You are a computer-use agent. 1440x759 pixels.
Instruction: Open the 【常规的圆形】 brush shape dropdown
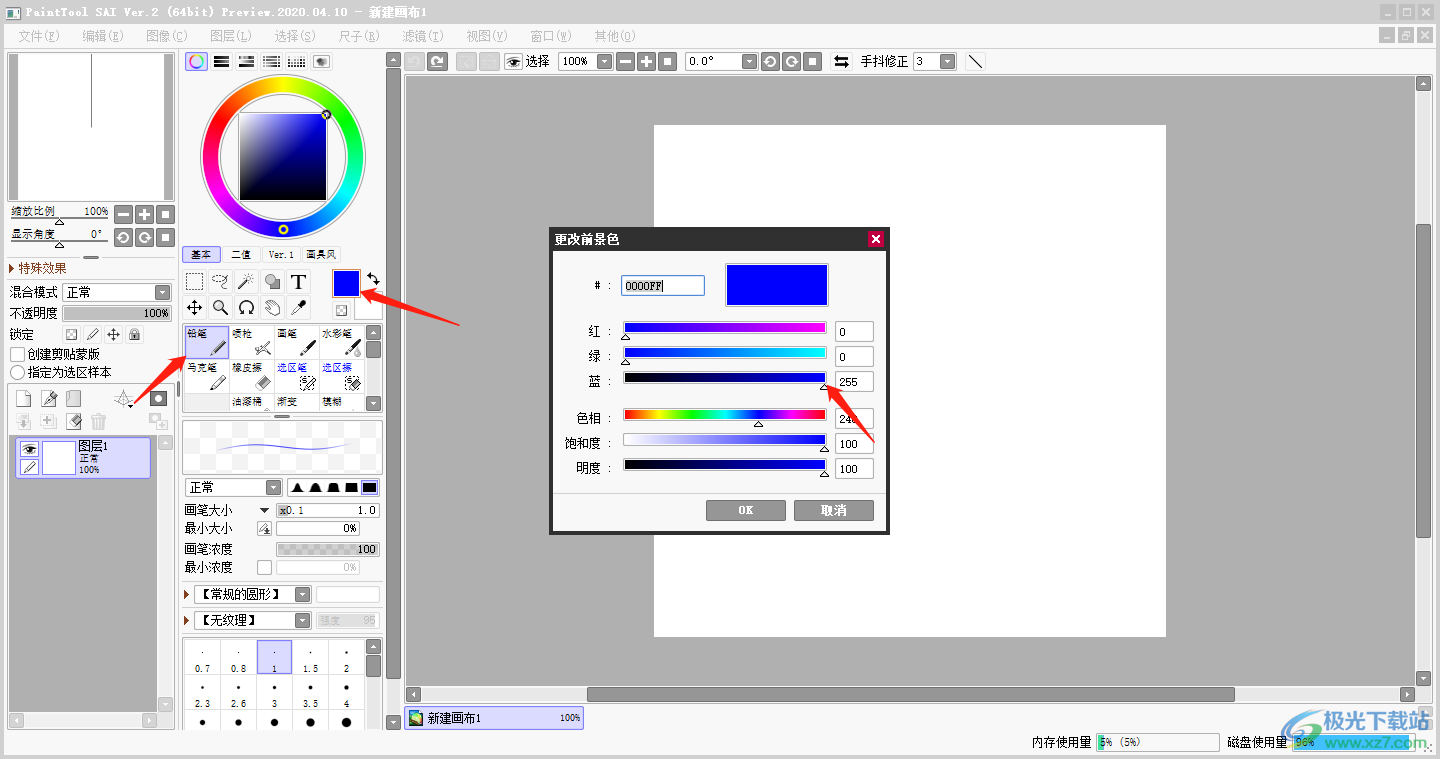pyautogui.click(x=302, y=594)
